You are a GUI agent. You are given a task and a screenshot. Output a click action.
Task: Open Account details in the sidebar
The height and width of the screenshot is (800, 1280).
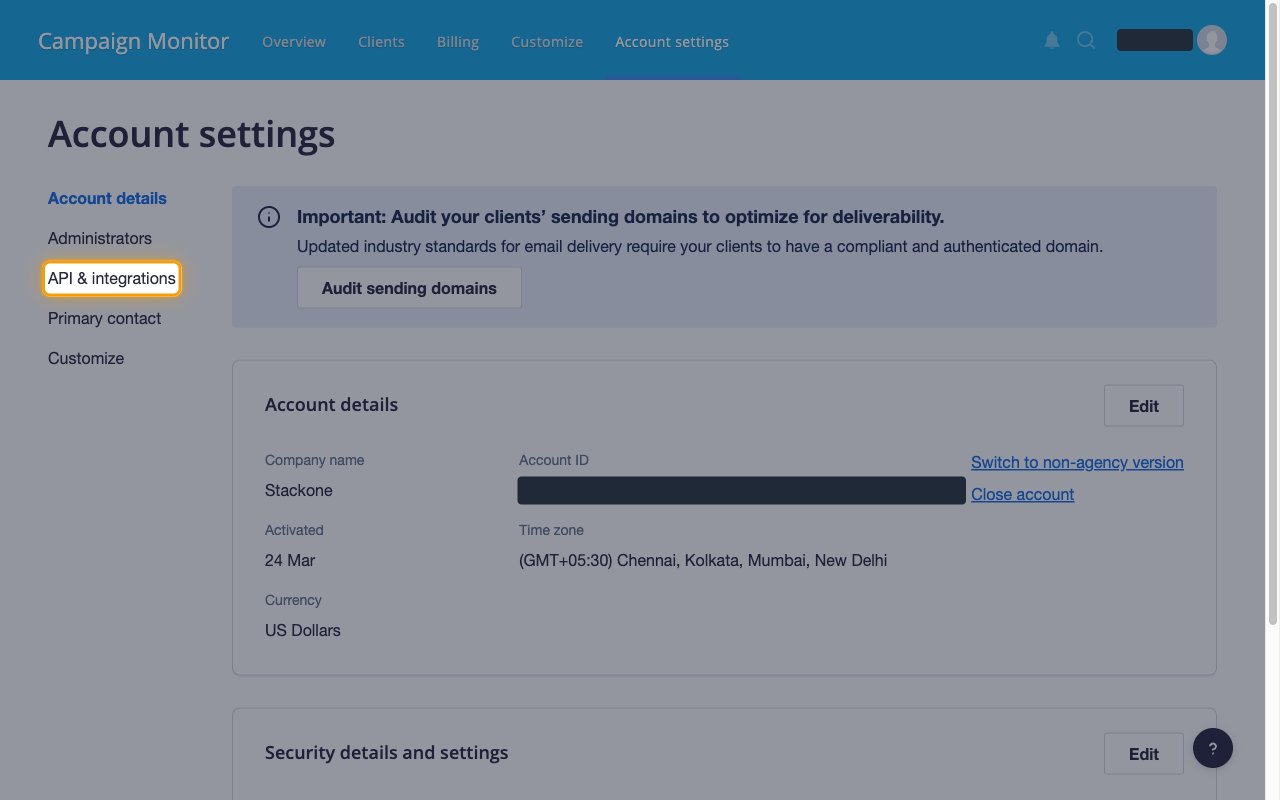tap(107, 198)
